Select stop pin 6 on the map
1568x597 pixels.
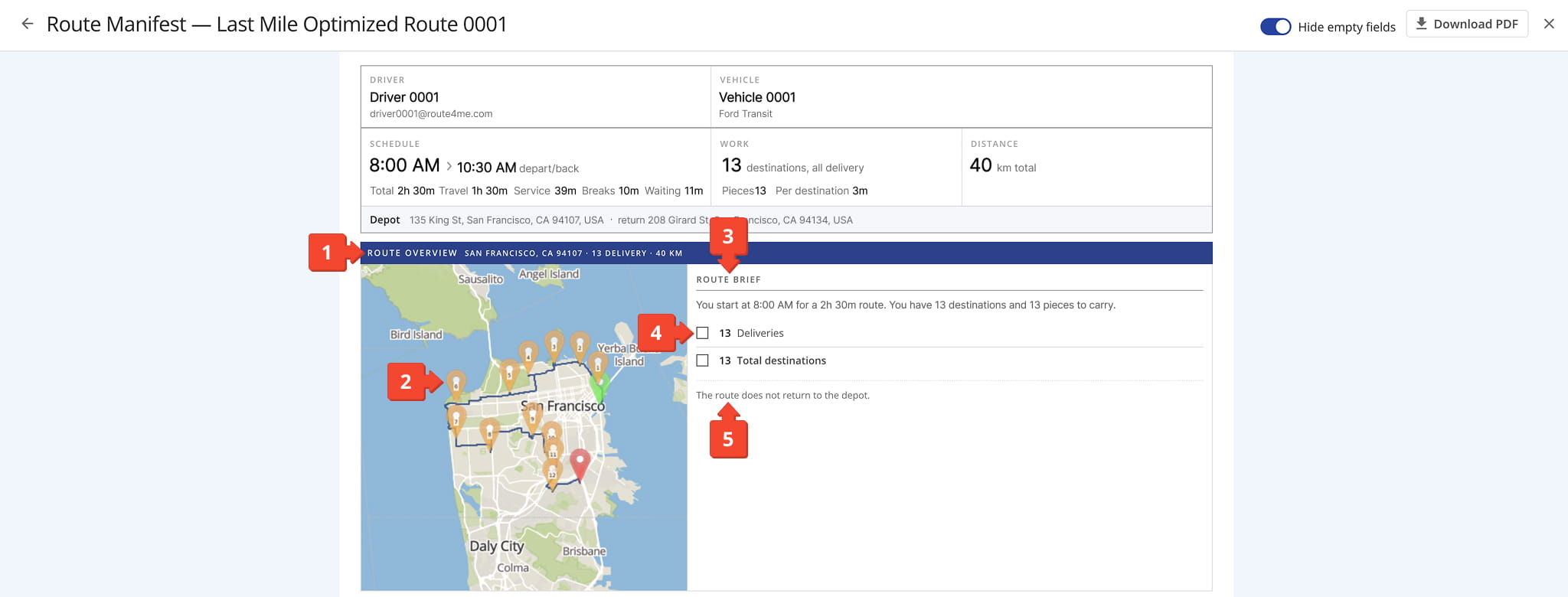456,386
